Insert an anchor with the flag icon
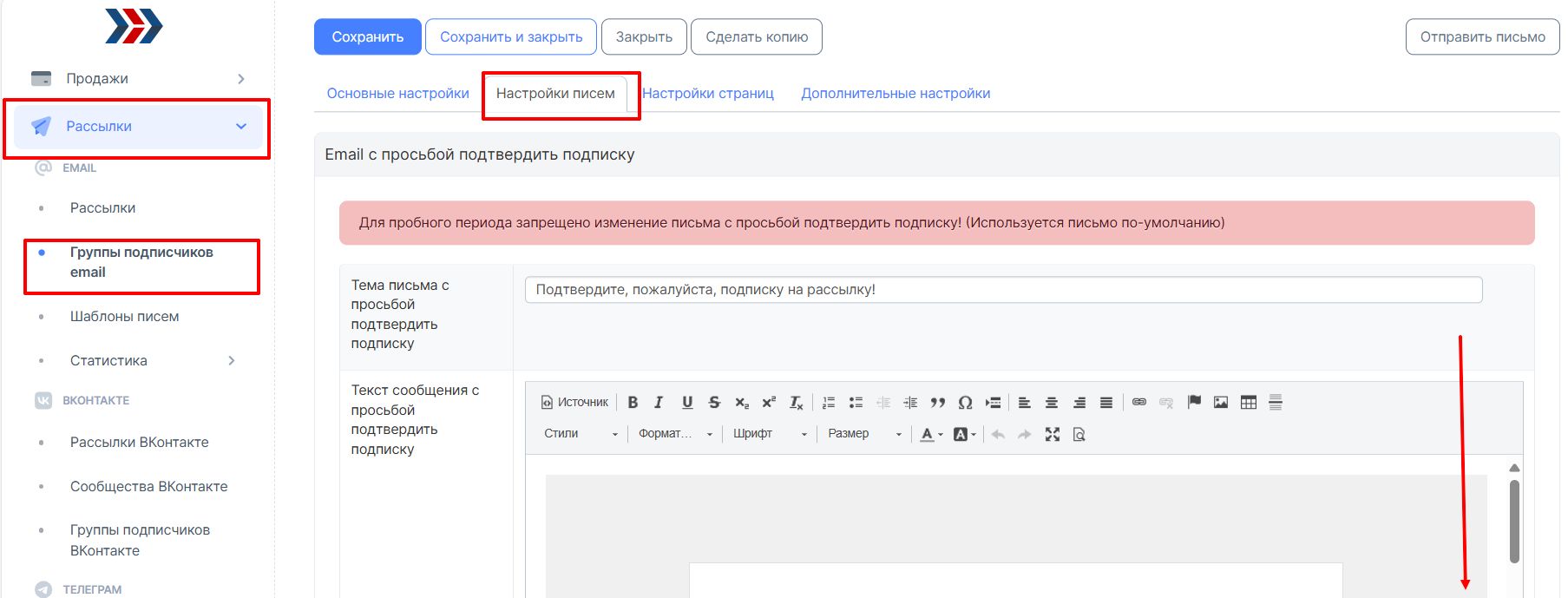Screen dimensions: 1568x598 (x=1194, y=402)
